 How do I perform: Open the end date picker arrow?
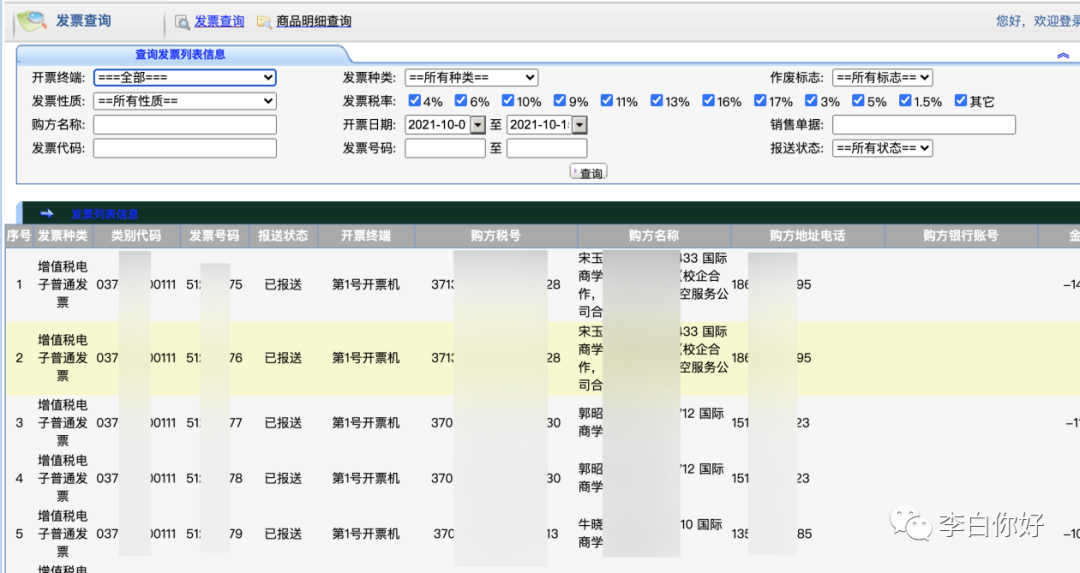tap(580, 125)
